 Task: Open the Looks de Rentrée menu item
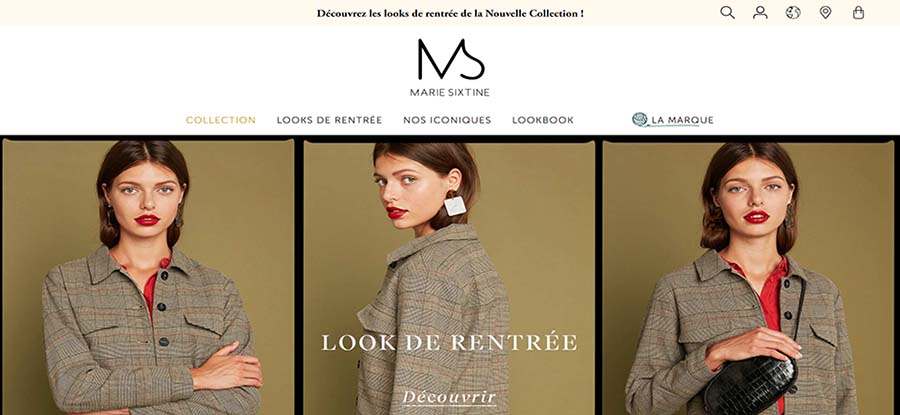[329, 120]
